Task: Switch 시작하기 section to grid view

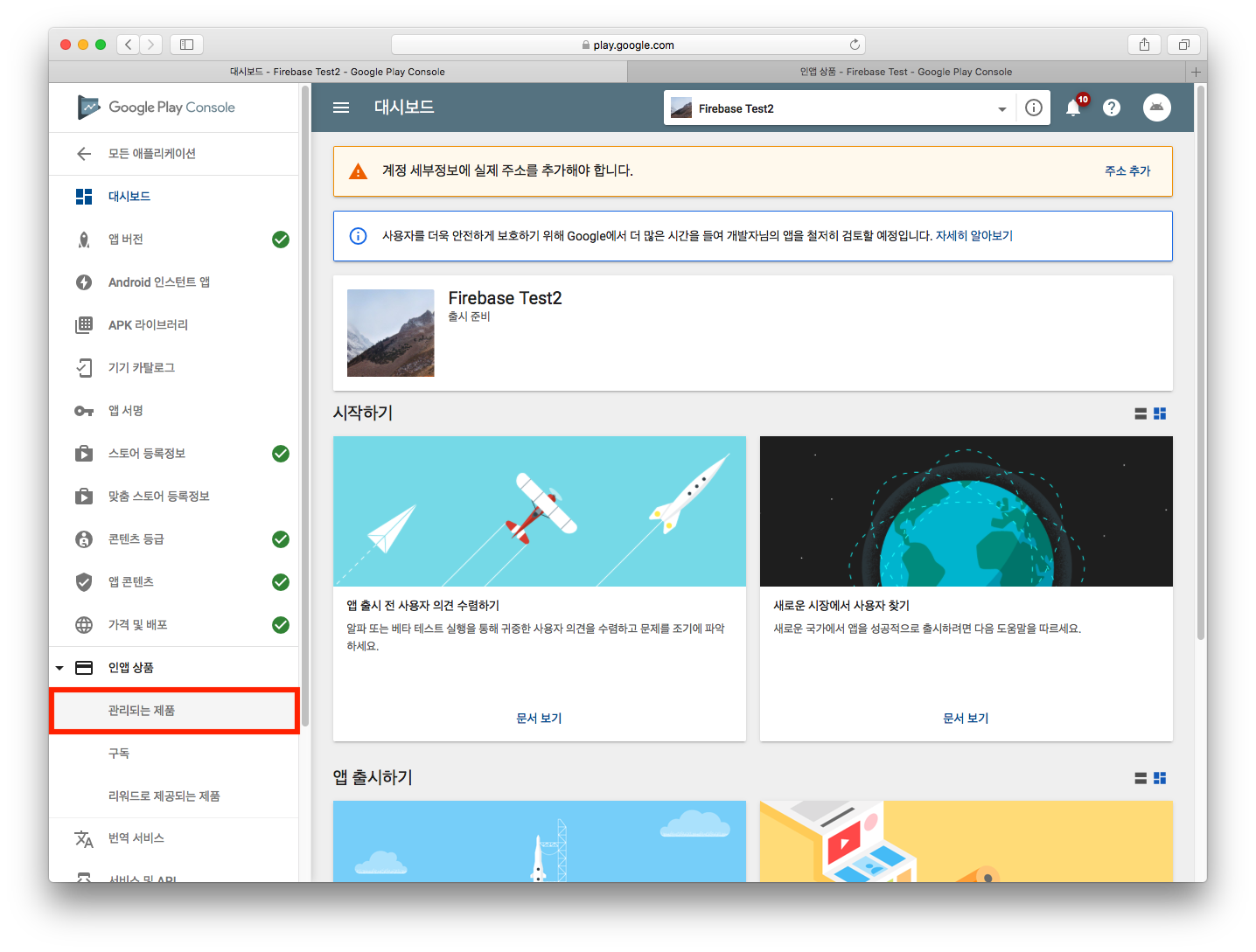Action: pyautogui.click(x=1160, y=413)
